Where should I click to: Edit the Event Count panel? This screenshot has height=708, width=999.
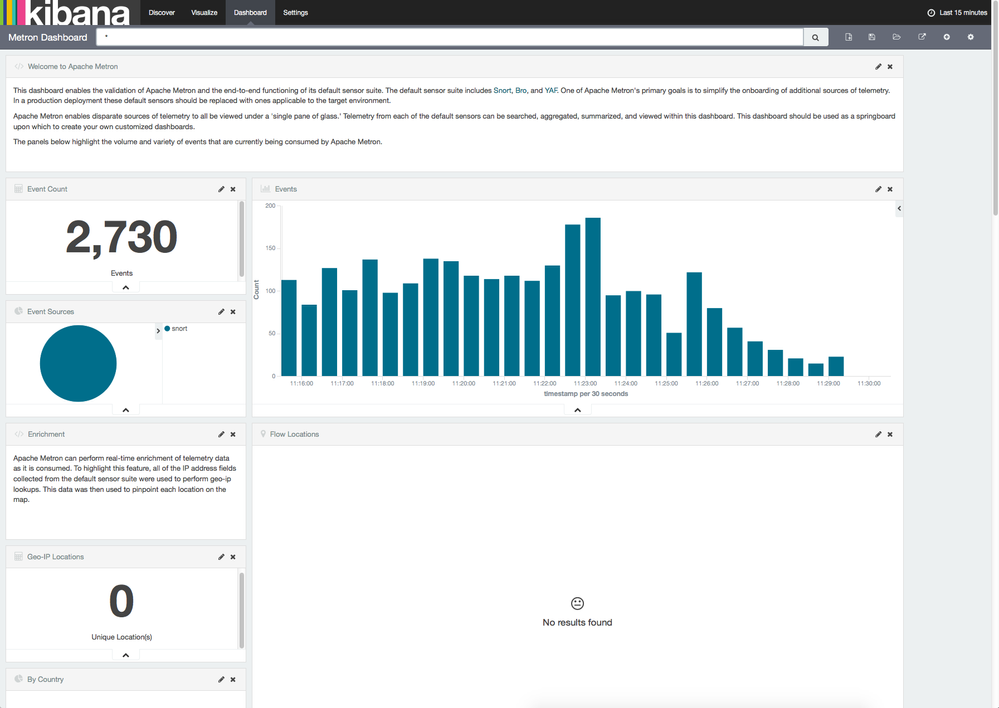tap(221, 189)
